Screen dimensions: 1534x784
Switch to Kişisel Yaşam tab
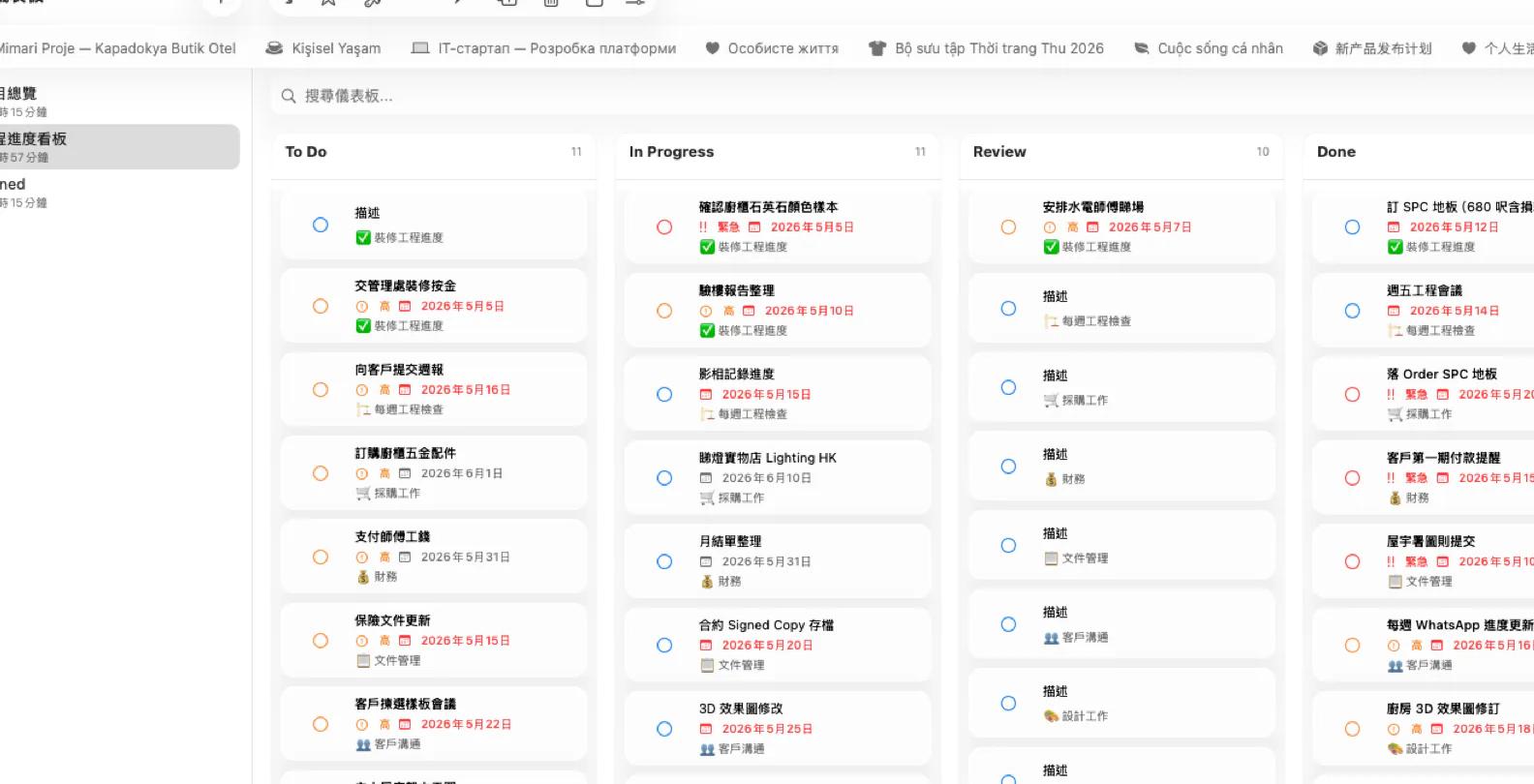pyautogui.click(x=323, y=48)
